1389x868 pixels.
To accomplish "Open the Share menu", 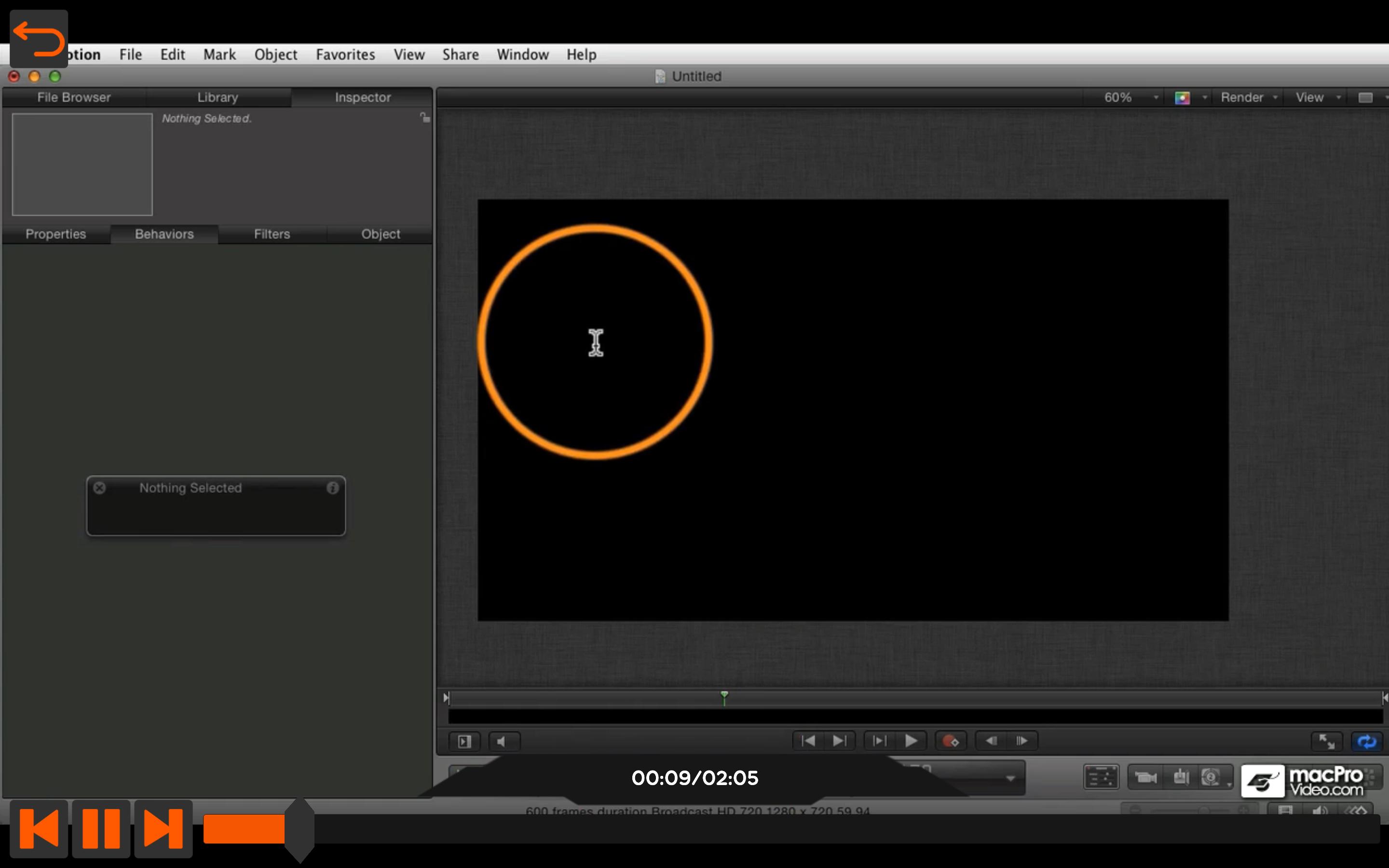I will click(460, 54).
